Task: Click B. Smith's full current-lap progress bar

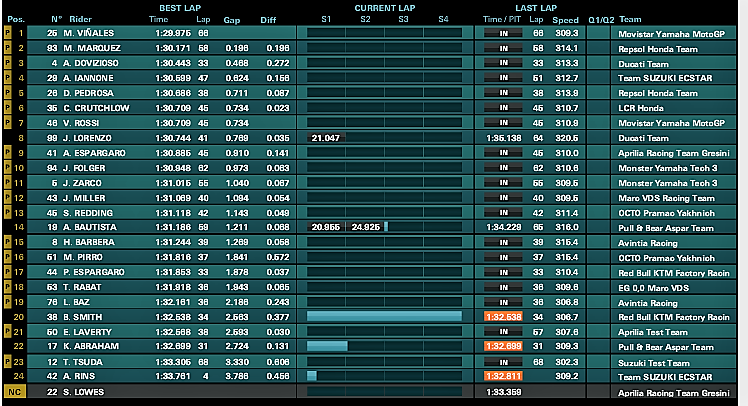Action: 384,316
